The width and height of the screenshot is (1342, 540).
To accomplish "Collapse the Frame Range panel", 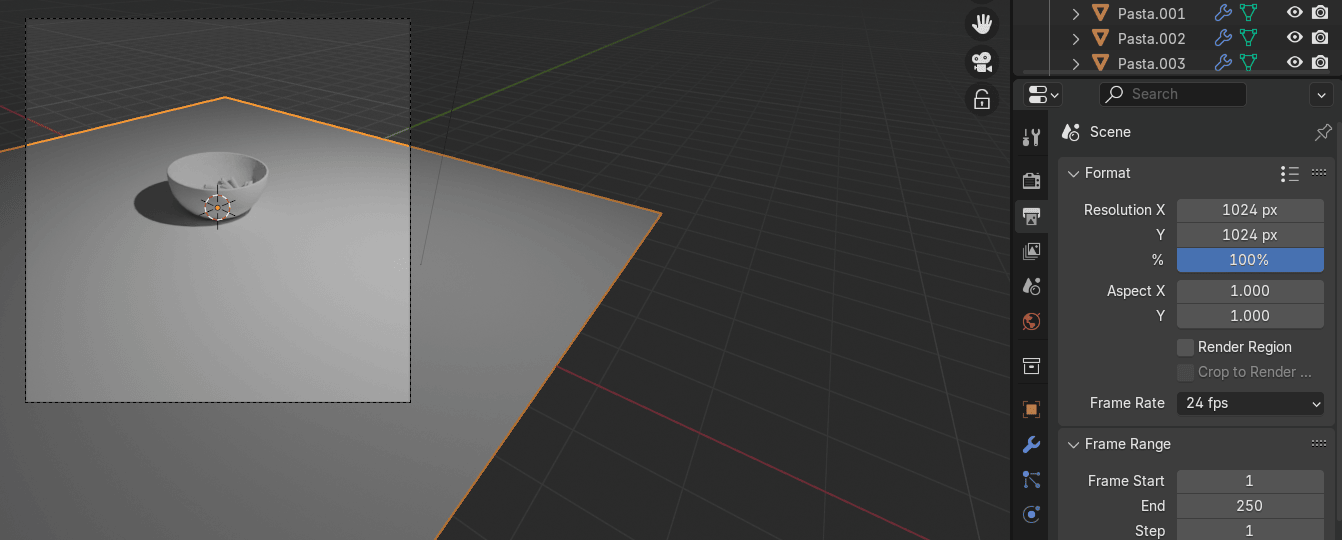I will [x=1074, y=444].
